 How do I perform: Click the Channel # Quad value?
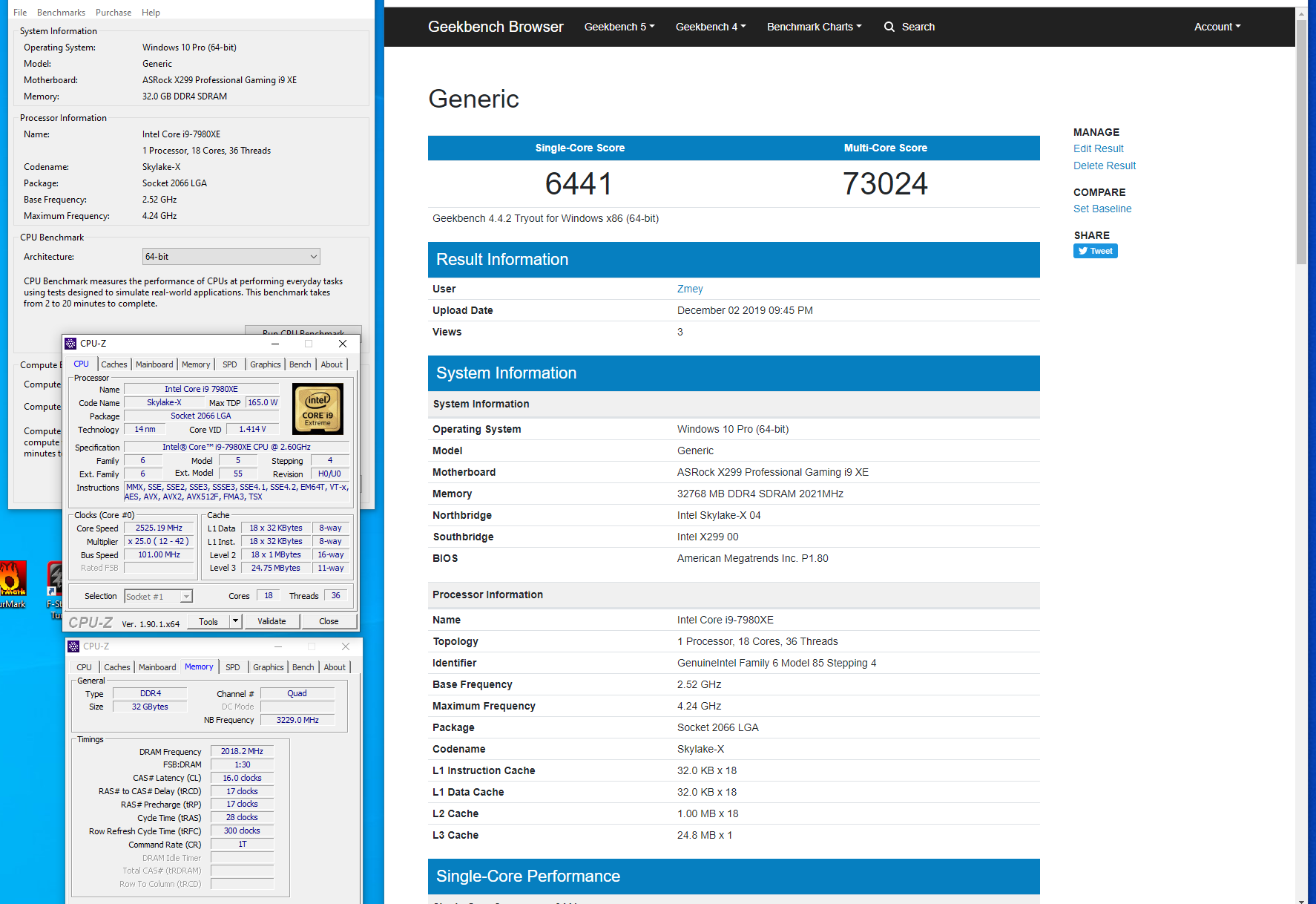click(x=297, y=693)
